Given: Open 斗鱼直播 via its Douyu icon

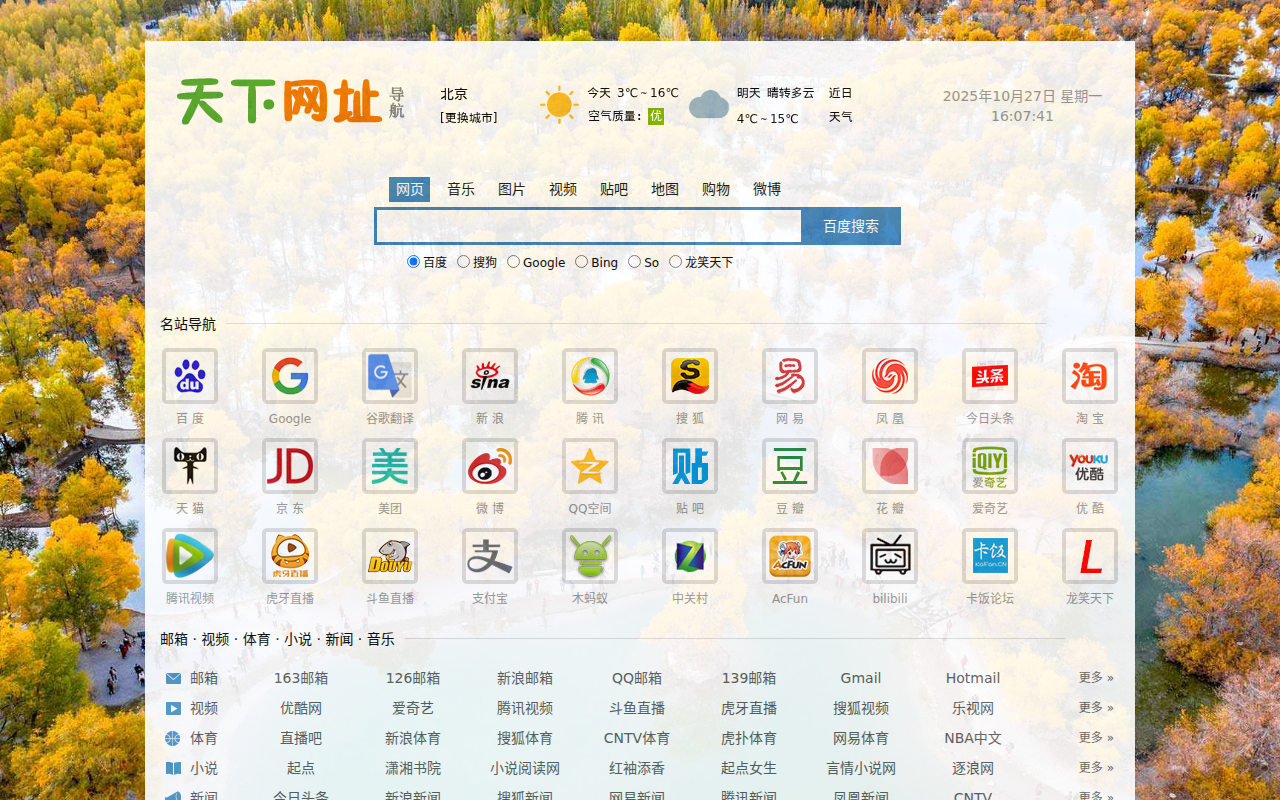Looking at the screenshot, I should click(x=389, y=556).
